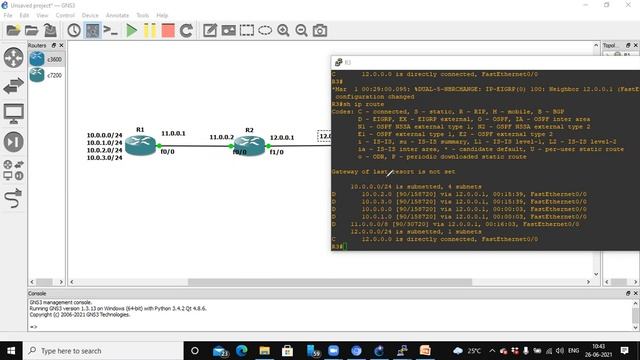Select the Add a link cable tool
Viewport: 640px width, 360px height.
(13, 198)
